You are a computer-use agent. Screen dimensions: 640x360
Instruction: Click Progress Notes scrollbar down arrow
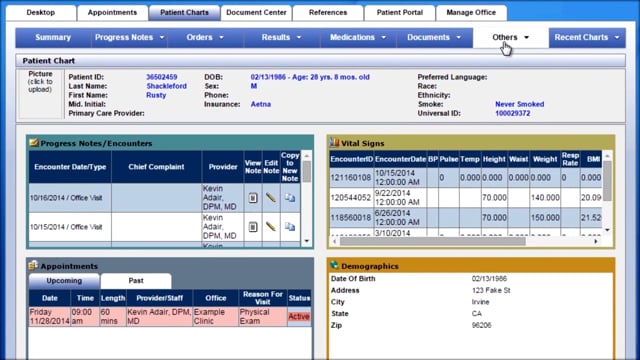[x=307, y=241]
